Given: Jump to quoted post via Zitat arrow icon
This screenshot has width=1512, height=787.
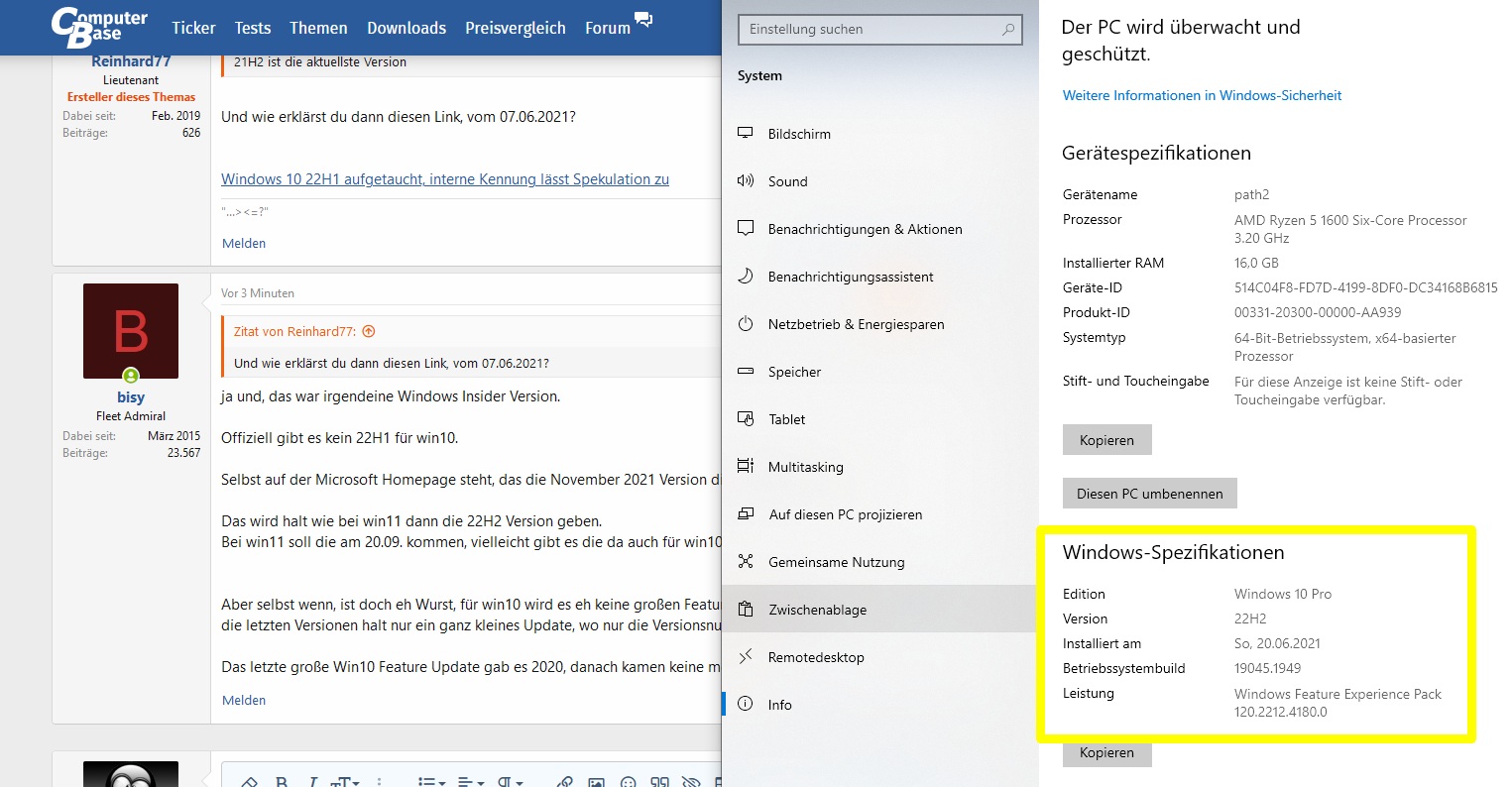Looking at the screenshot, I should tap(369, 331).
